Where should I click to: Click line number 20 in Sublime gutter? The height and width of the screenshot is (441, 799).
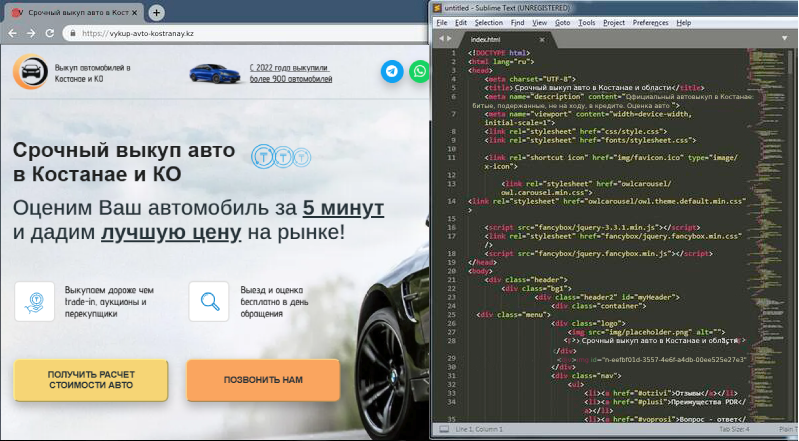(x=452, y=271)
